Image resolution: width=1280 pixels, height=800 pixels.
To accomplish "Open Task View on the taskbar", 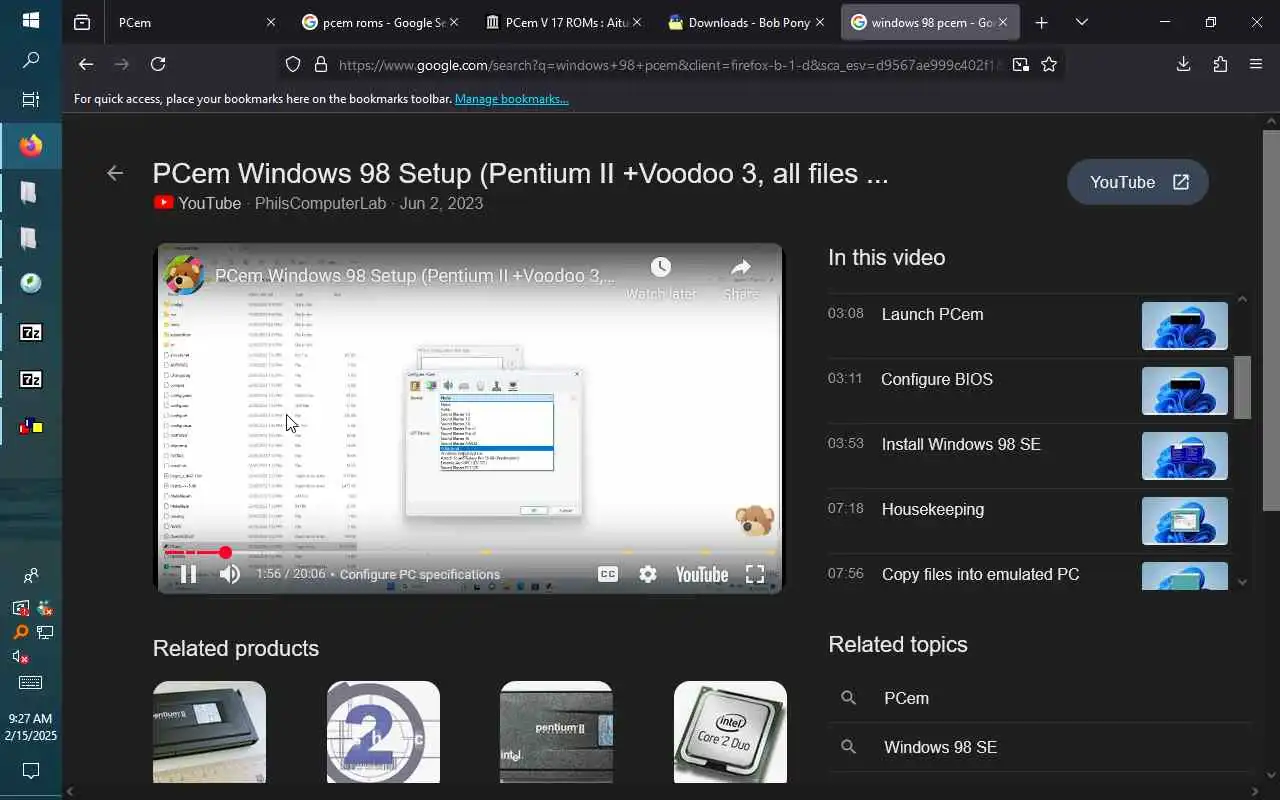I will (31, 100).
